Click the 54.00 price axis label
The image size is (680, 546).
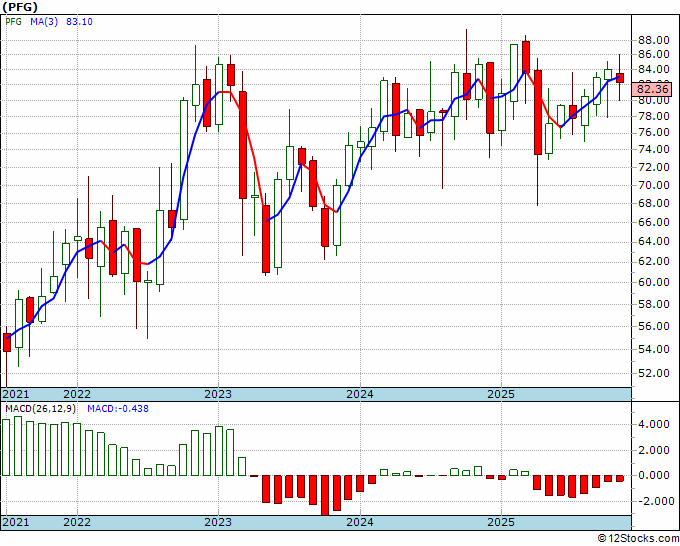[654, 349]
